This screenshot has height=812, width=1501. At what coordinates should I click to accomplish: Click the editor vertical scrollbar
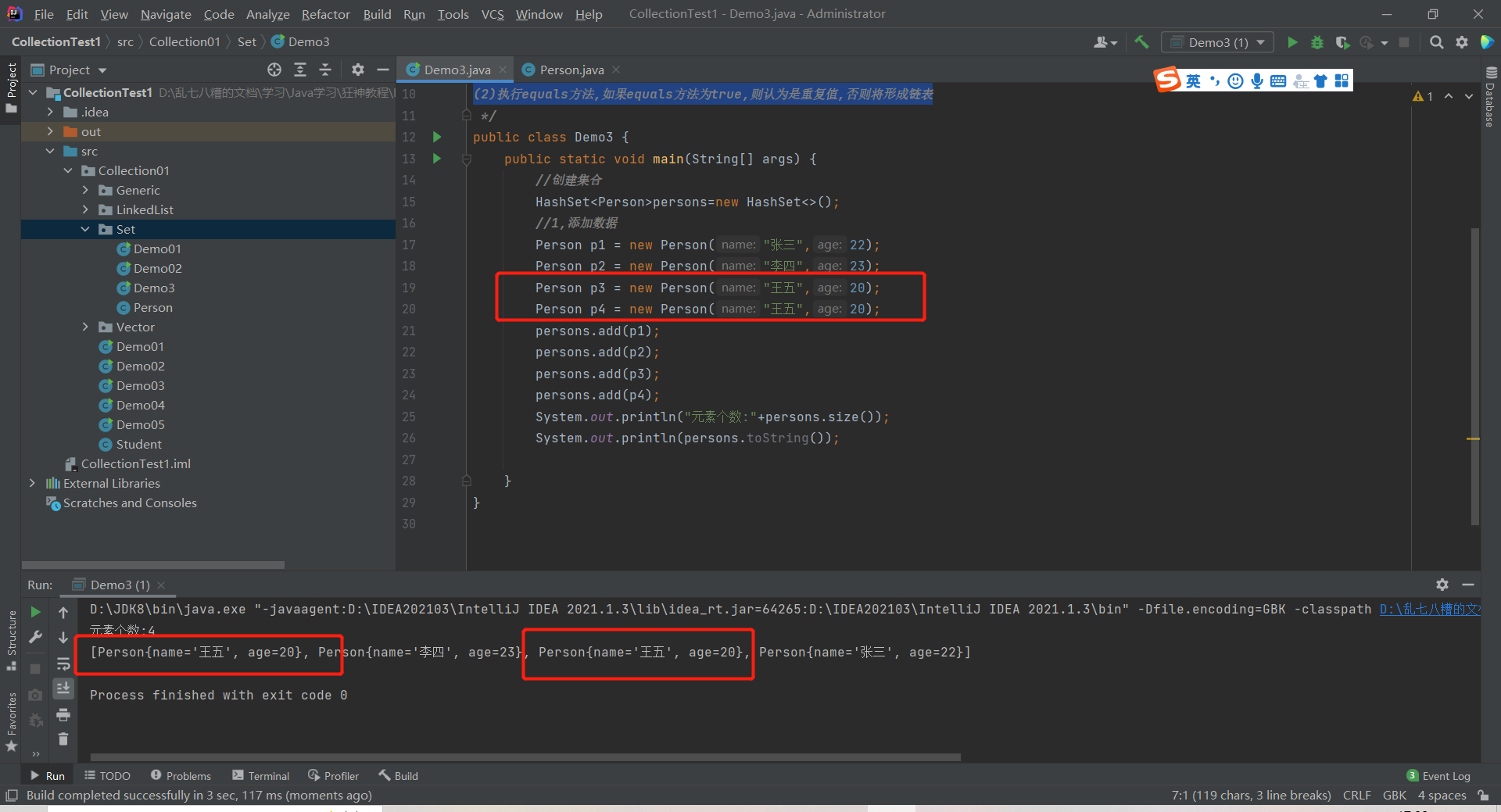click(1474, 376)
